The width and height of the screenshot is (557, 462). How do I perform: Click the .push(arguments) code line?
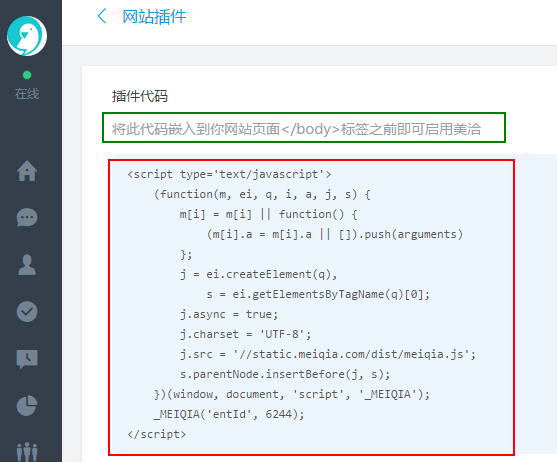pos(335,234)
